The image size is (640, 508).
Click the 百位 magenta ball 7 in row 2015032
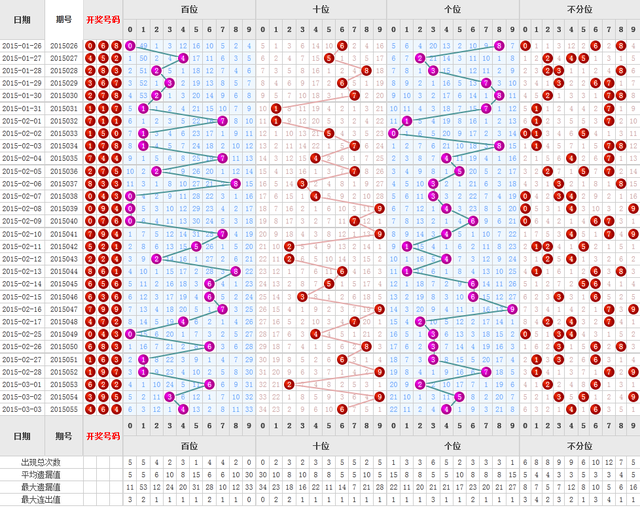point(222,121)
